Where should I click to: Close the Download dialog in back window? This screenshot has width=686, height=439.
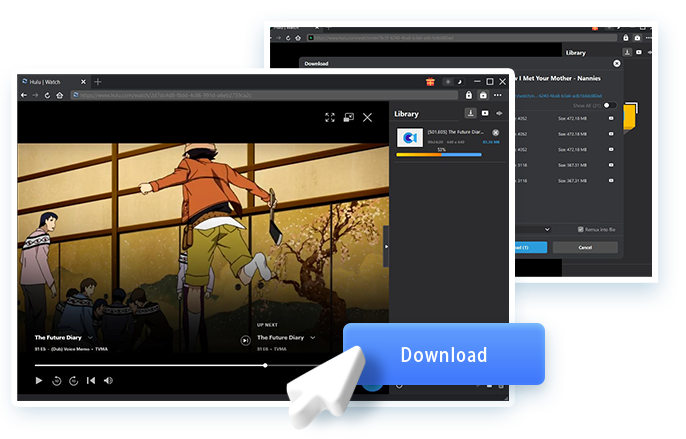(x=617, y=63)
